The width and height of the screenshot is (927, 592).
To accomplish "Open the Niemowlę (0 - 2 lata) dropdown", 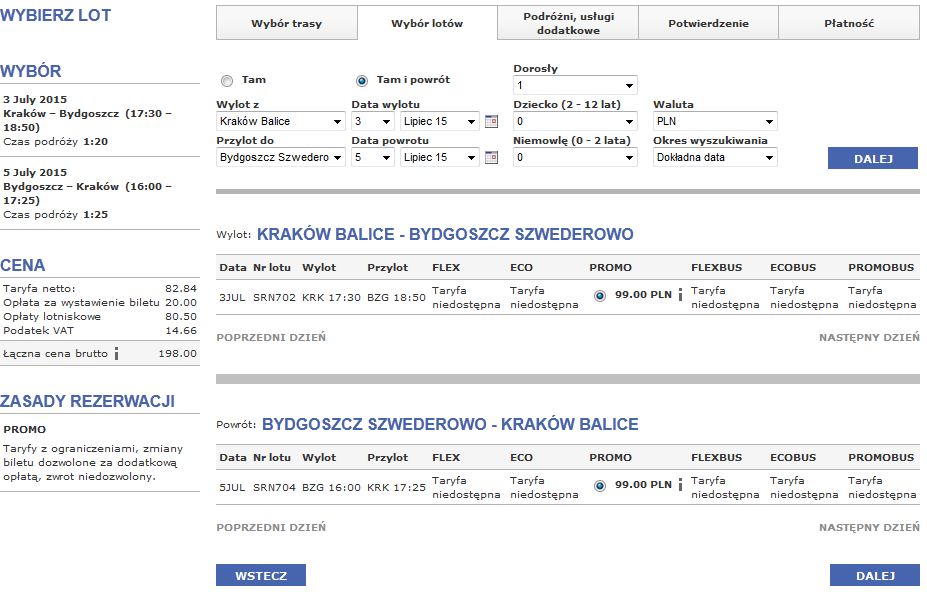I will click(575, 157).
